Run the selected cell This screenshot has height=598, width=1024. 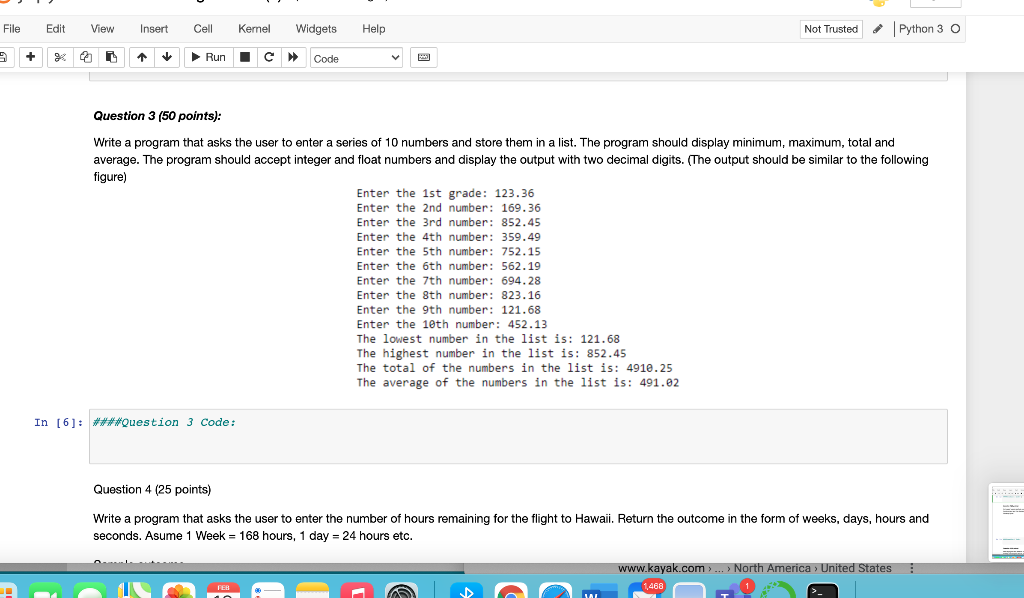pos(208,57)
